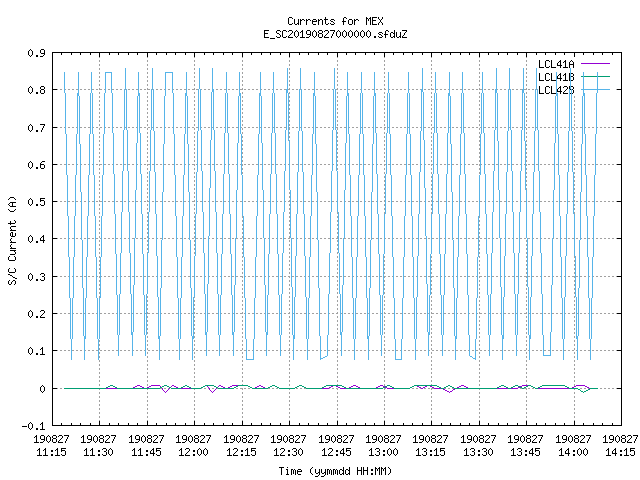
Task: Click the LCL42B legend label
Action: click(556, 90)
